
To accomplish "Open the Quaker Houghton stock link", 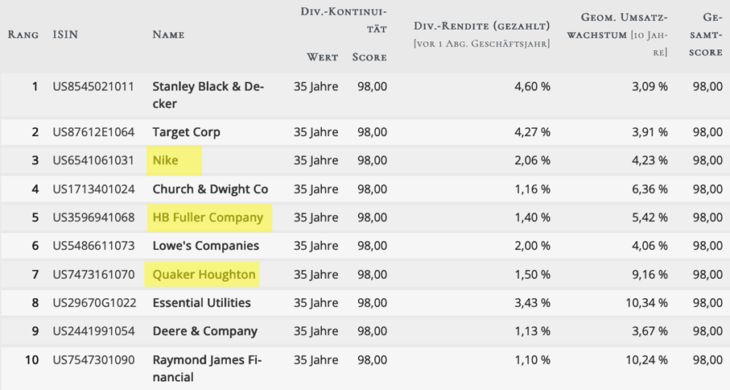I will tap(204, 275).
